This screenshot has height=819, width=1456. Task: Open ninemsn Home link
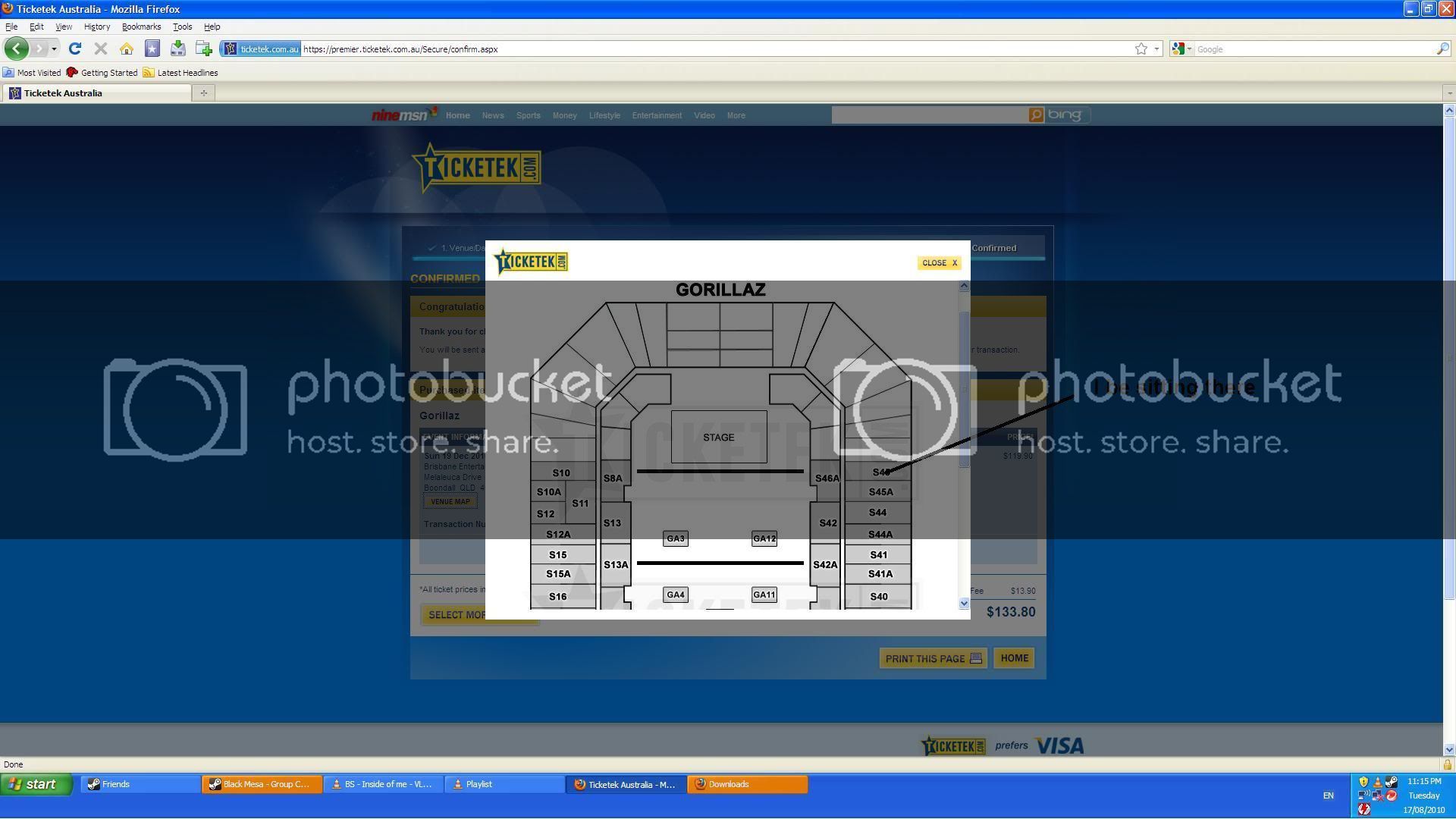(457, 115)
